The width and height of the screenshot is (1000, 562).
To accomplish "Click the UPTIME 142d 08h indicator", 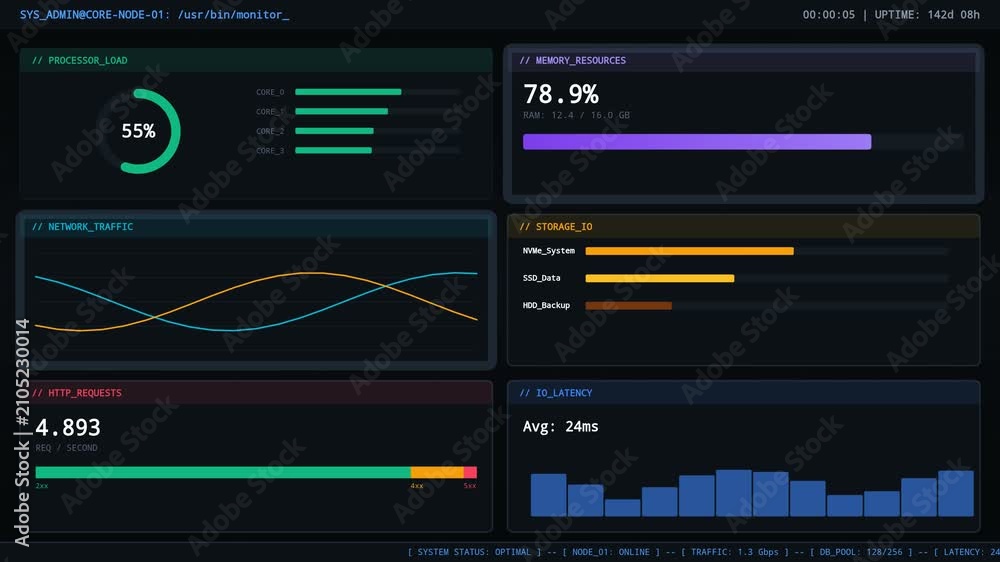I will tap(927, 15).
